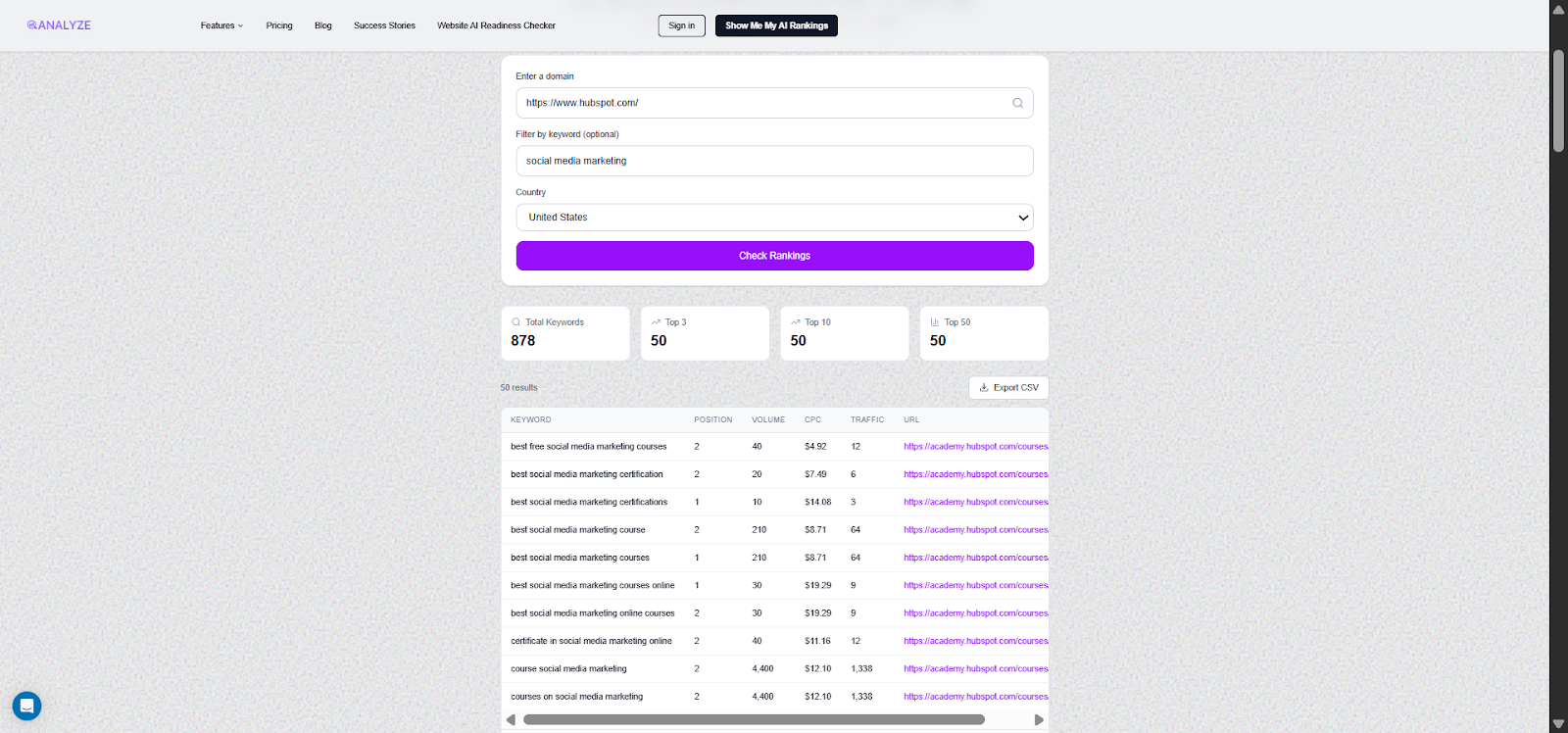This screenshot has height=733, width=1568.
Task: Select keyword best free social media marketing courses
Action: click(x=588, y=447)
